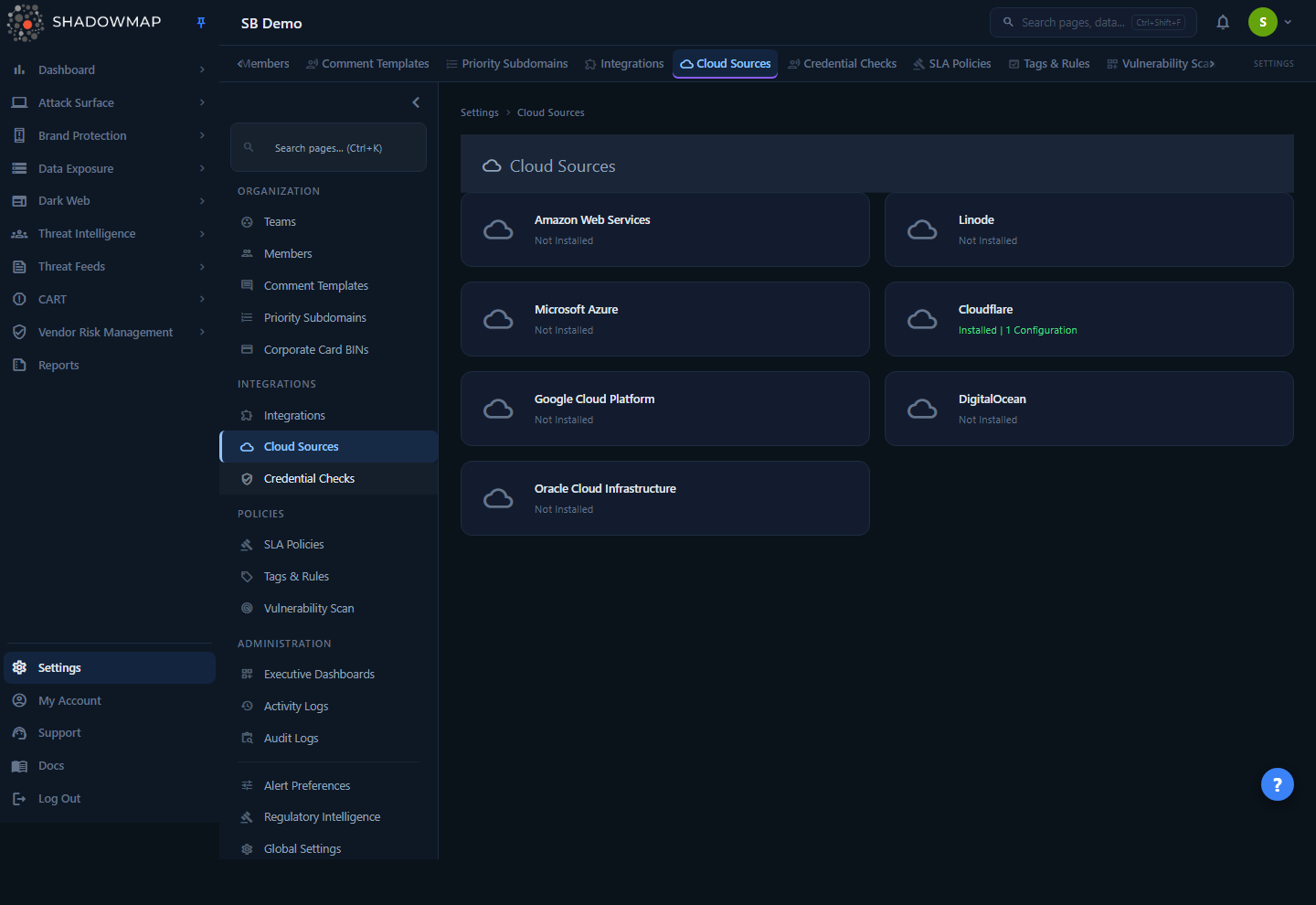The height and width of the screenshot is (905, 1316).
Task: Open Alert Preferences
Action: click(x=329, y=786)
